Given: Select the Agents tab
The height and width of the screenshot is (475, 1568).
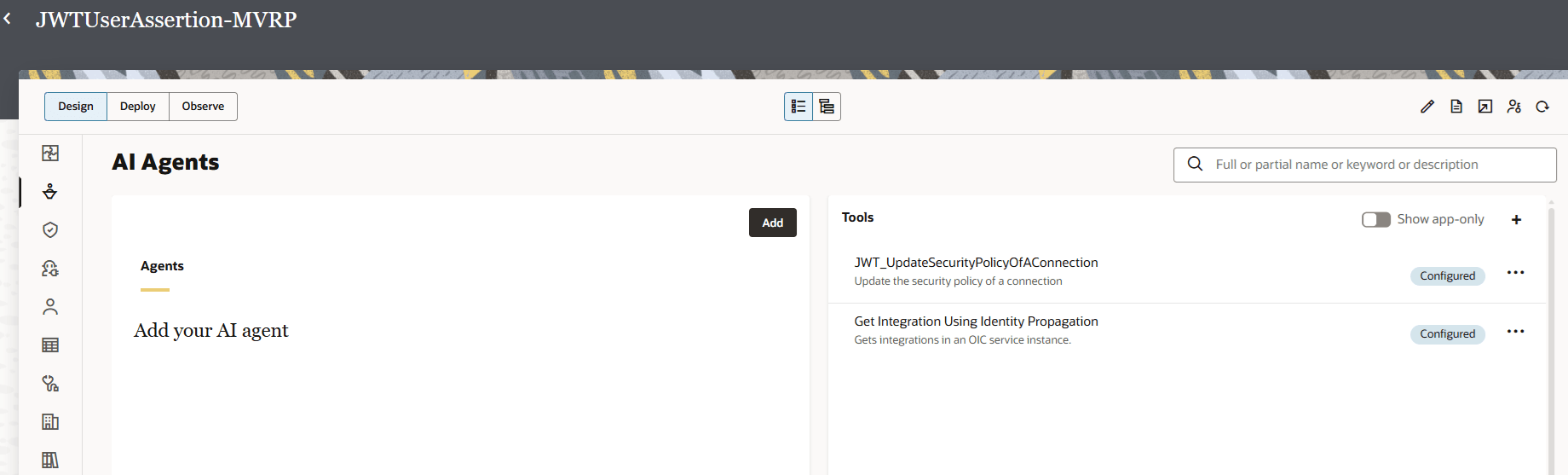Looking at the screenshot, I should pos(162,266).
